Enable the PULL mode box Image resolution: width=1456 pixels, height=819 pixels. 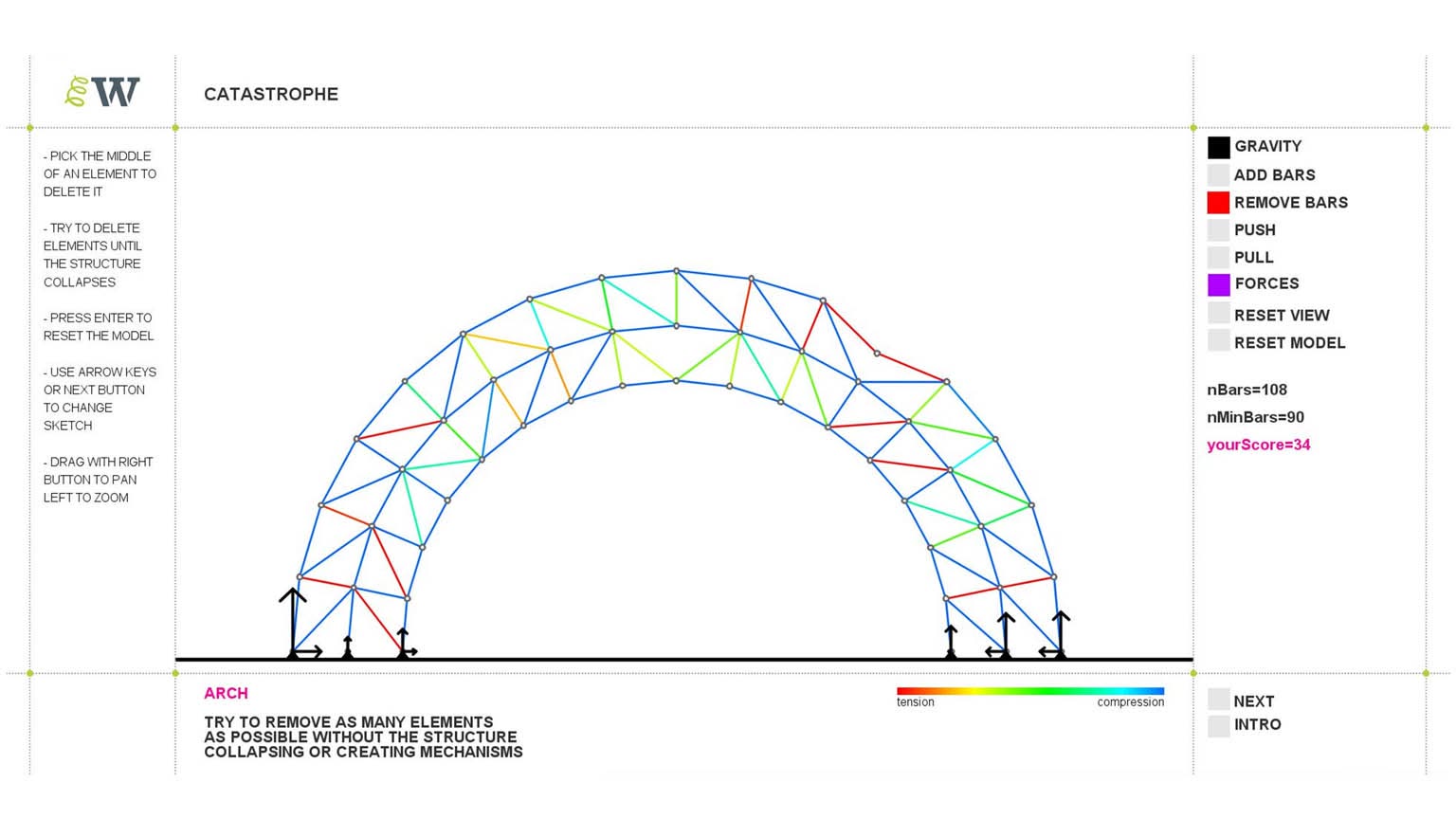click(1218, 257)
